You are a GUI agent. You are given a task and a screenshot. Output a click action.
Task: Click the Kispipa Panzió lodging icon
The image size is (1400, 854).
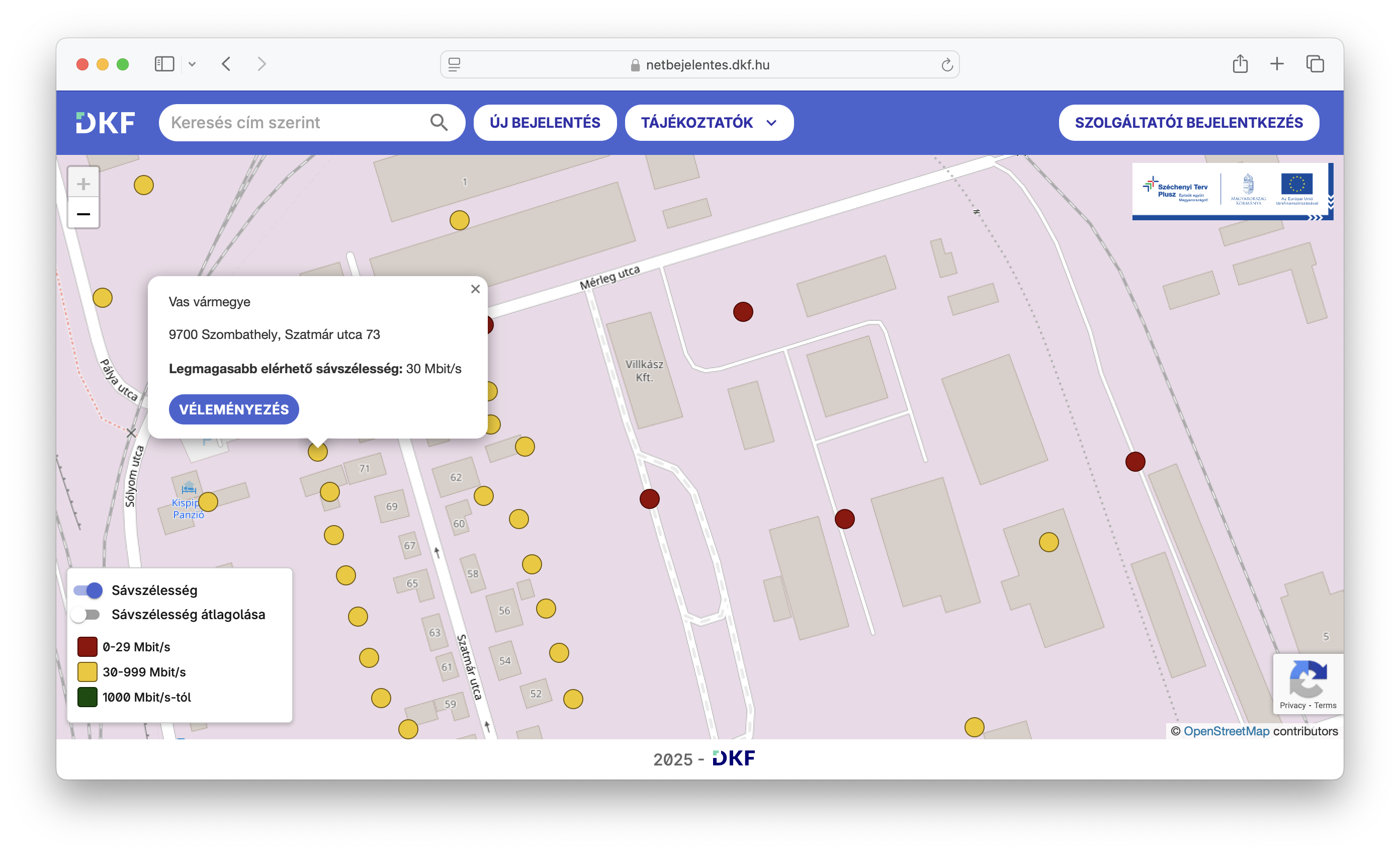pos(189,488)
